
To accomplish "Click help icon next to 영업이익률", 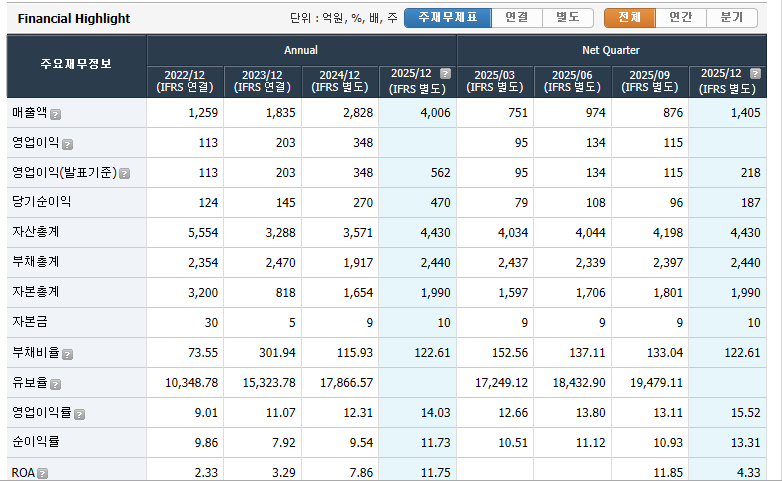I will pos(79,414).
